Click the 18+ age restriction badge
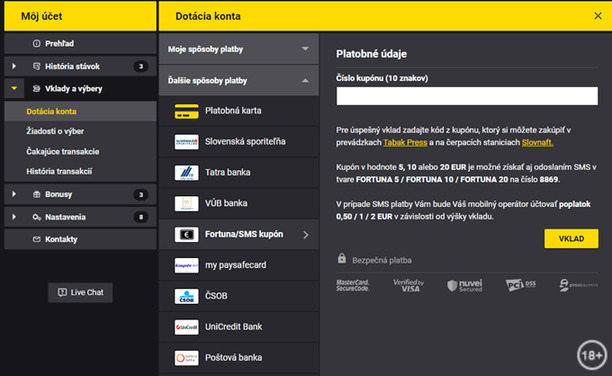Screen dimensions: 612x376 [592, 355]
